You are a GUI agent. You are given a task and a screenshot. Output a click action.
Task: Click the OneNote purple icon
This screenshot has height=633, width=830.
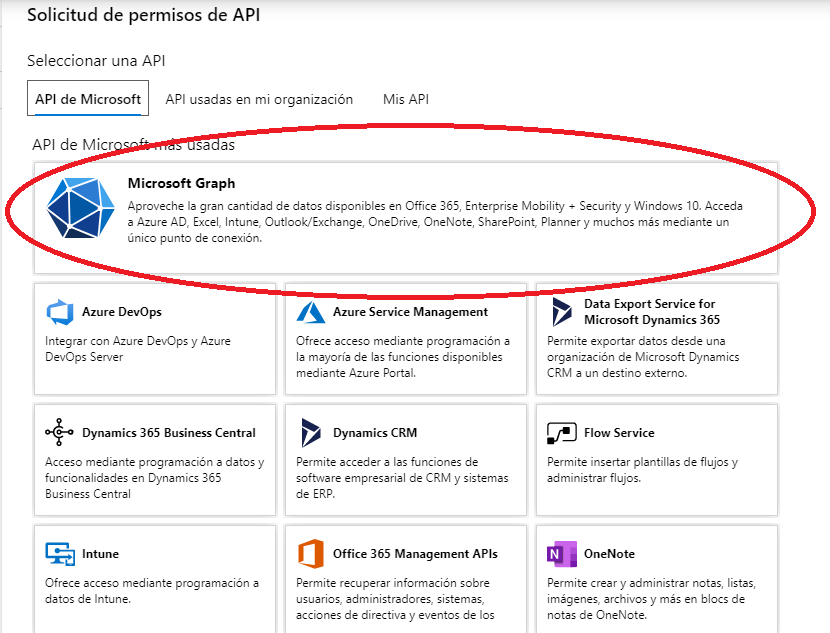pos(562,554)
